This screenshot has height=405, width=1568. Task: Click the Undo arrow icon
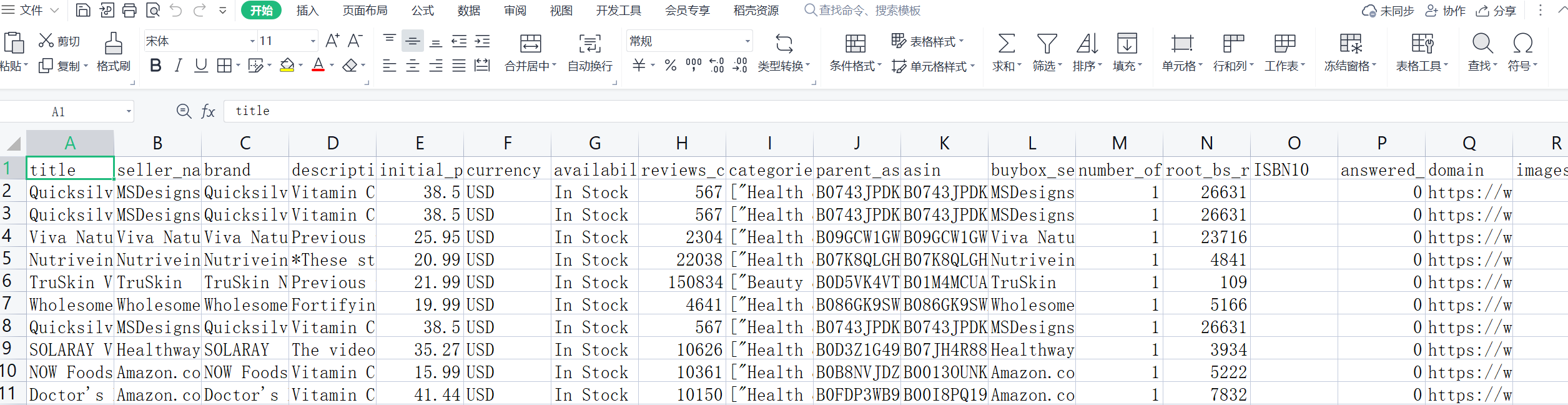(176, 10)
